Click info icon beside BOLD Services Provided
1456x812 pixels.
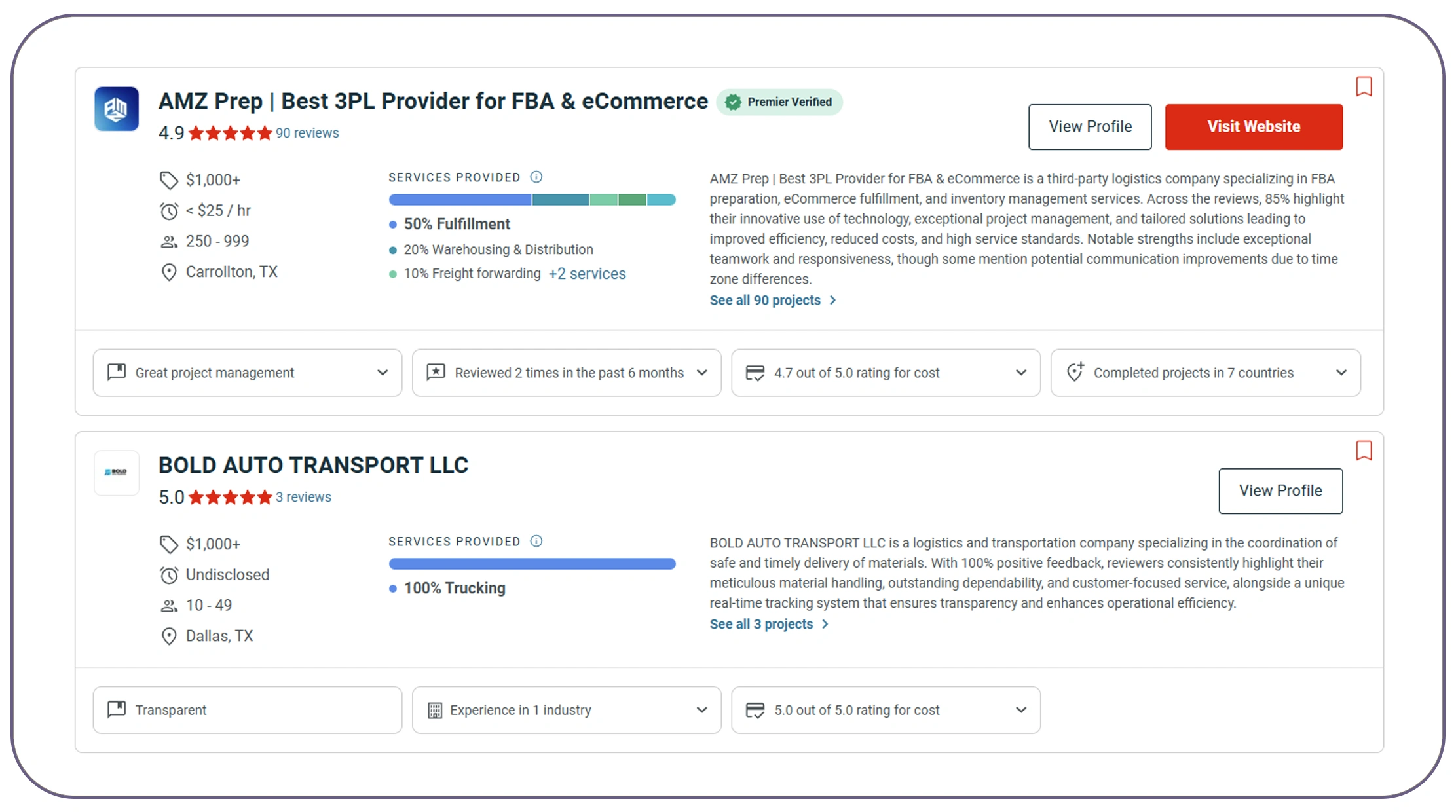536,541
